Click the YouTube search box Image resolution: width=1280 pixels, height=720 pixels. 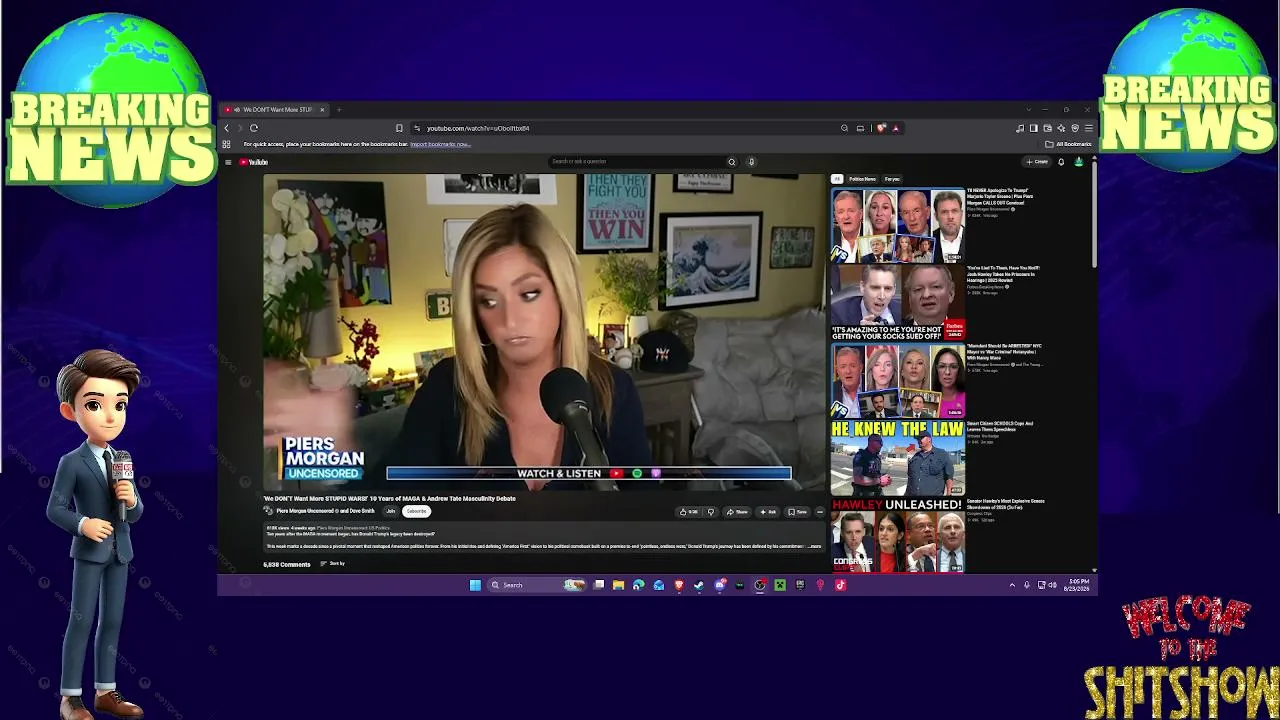click(x=636, y=162)
